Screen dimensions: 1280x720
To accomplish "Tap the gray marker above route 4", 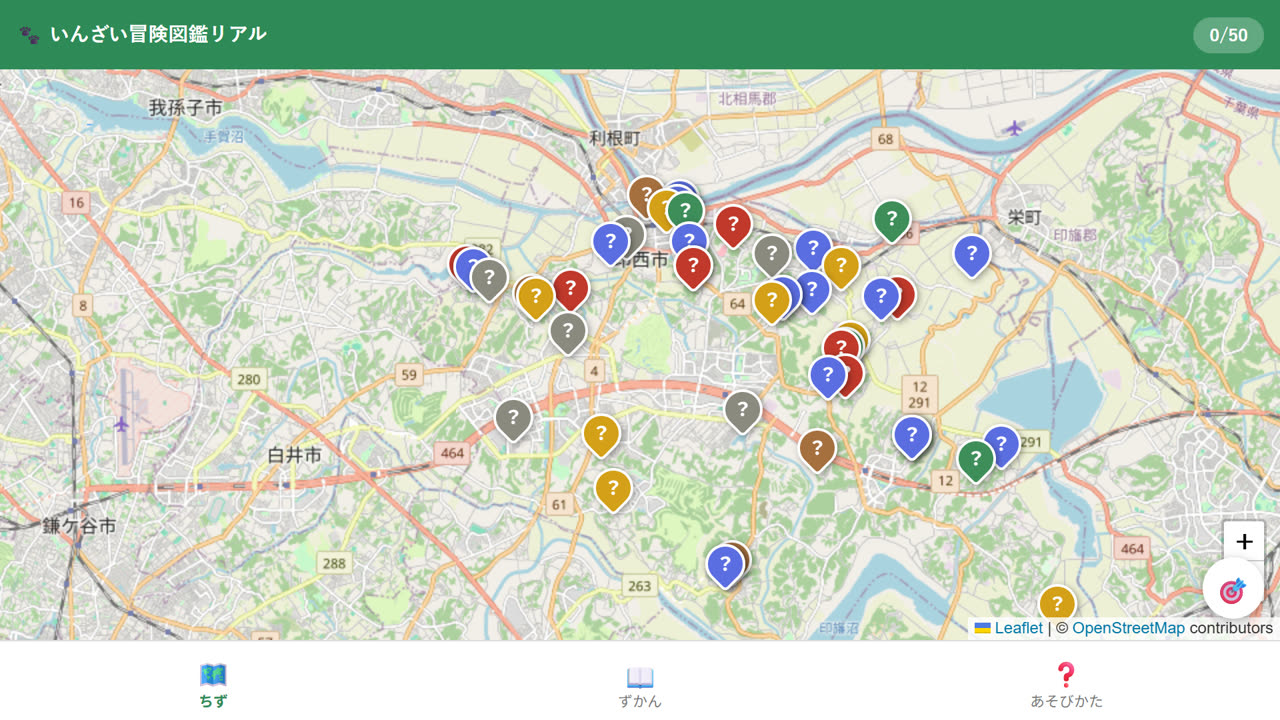I will coord(568,332).
